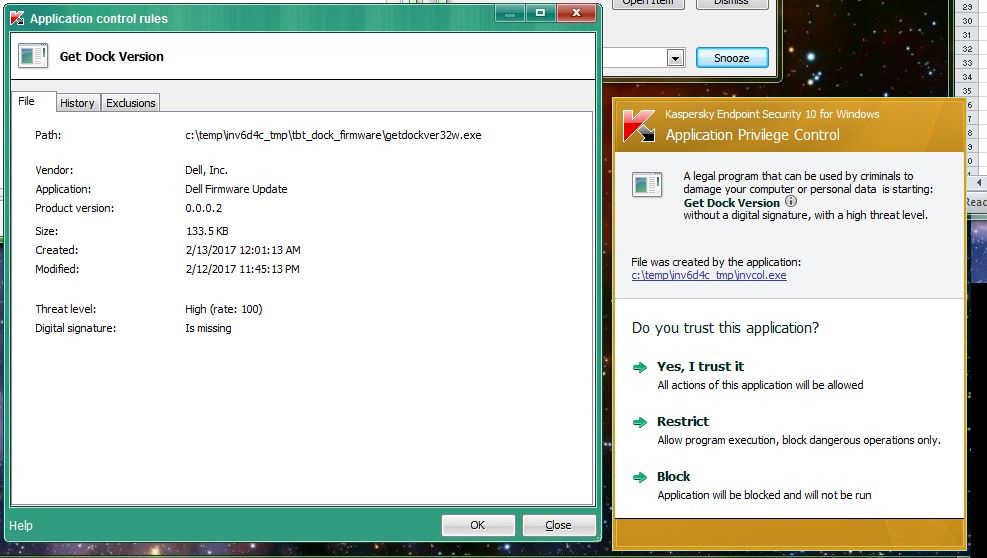
Task: Click application value Dell Firmware Update
Action: [x=236, y=189]
